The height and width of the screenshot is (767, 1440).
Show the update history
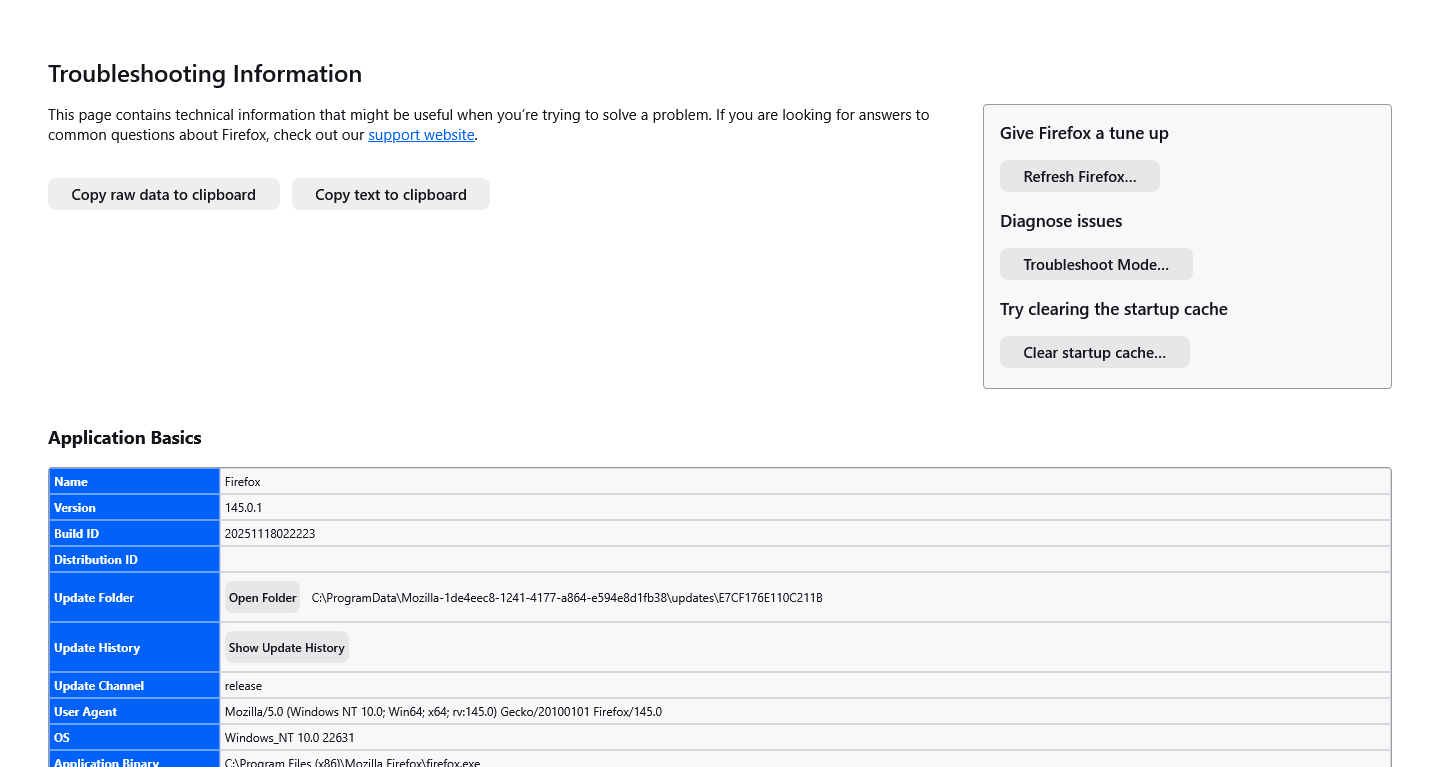point(286,648)
